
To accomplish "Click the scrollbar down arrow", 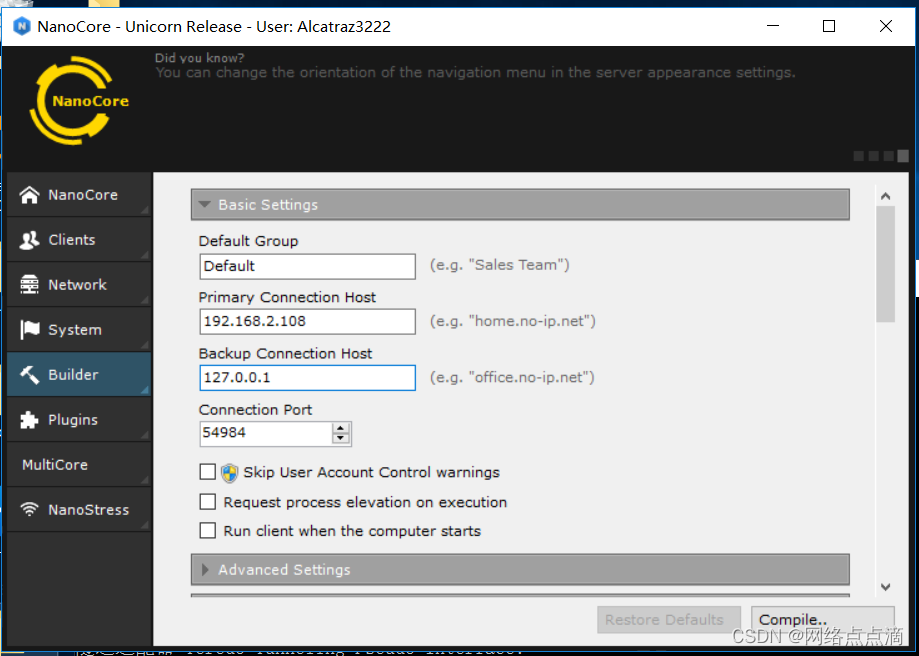I will [886, 587].
